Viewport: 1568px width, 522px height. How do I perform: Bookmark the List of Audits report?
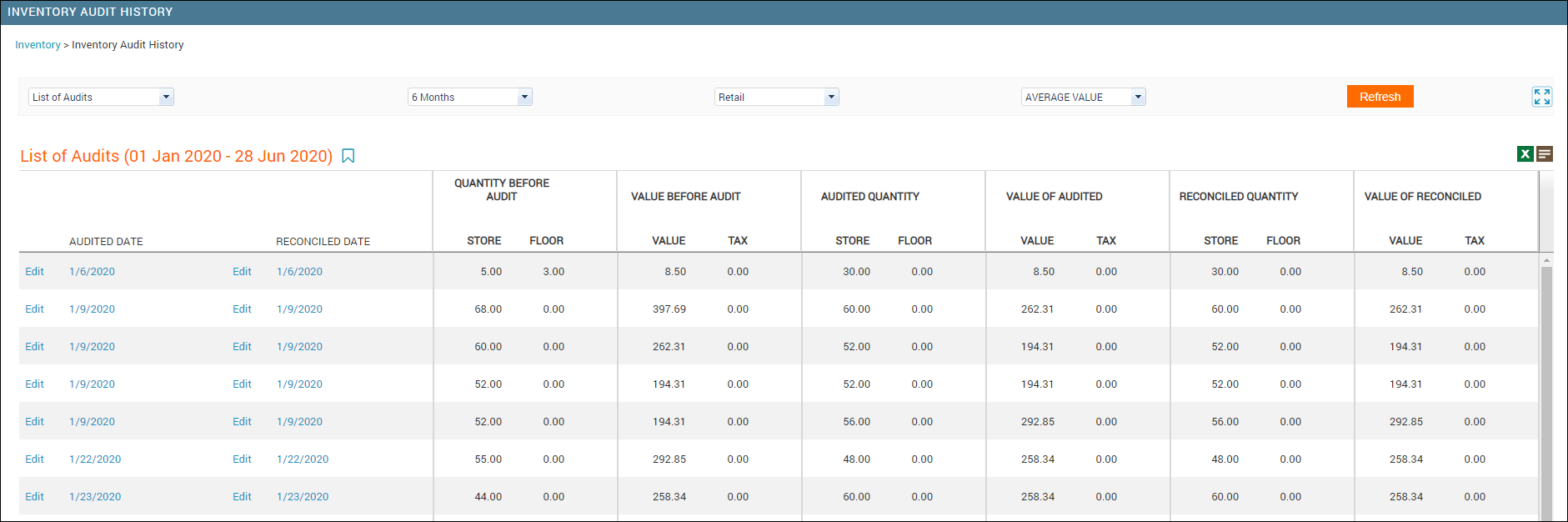[x=348, y=156]
